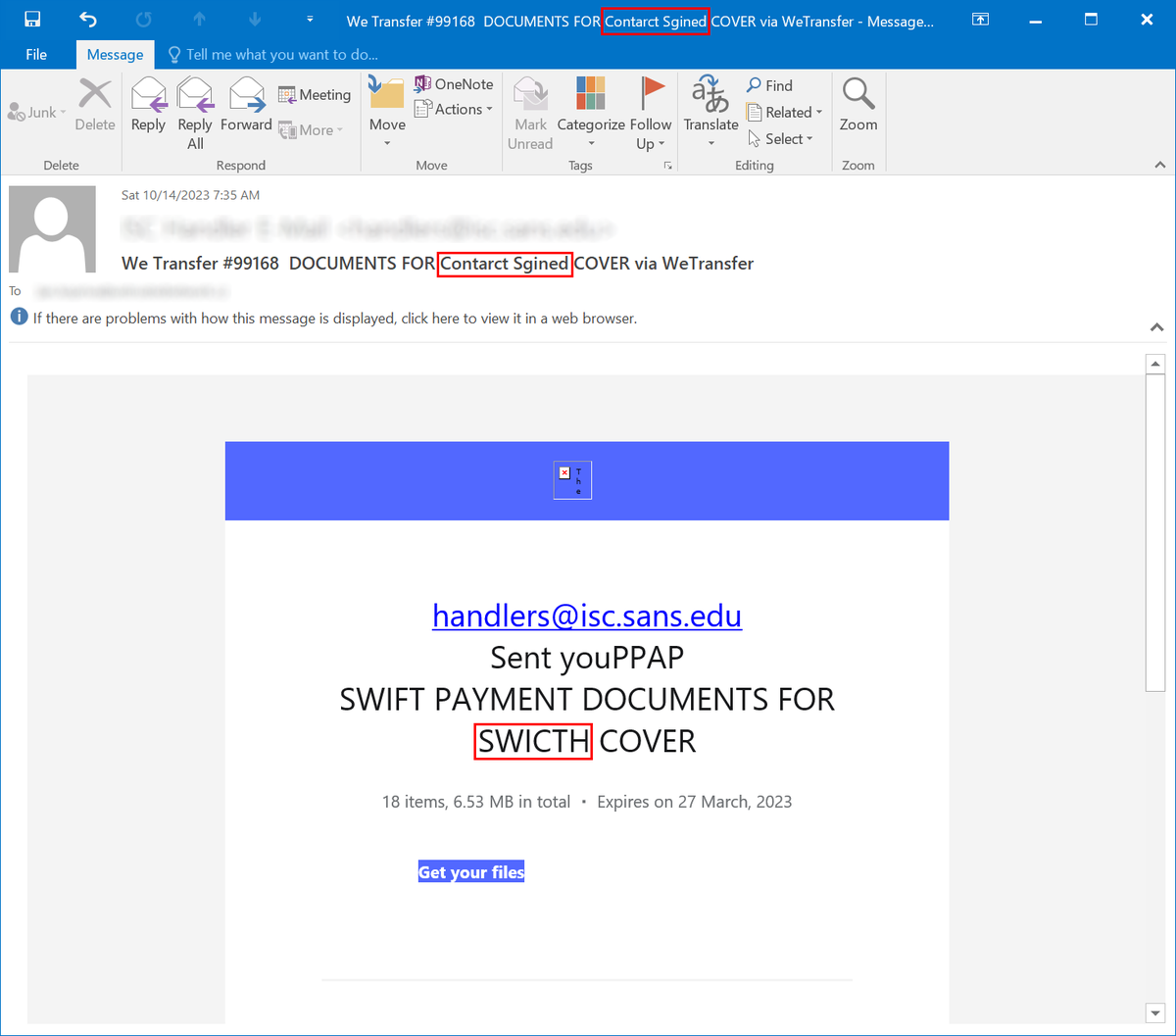Mark the message as Unread

tap(530, 114)
